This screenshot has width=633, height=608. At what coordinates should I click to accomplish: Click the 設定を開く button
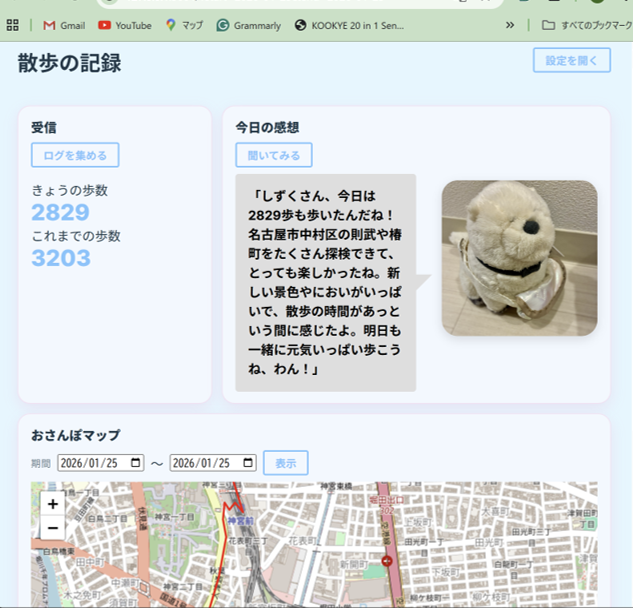point(571,60)
